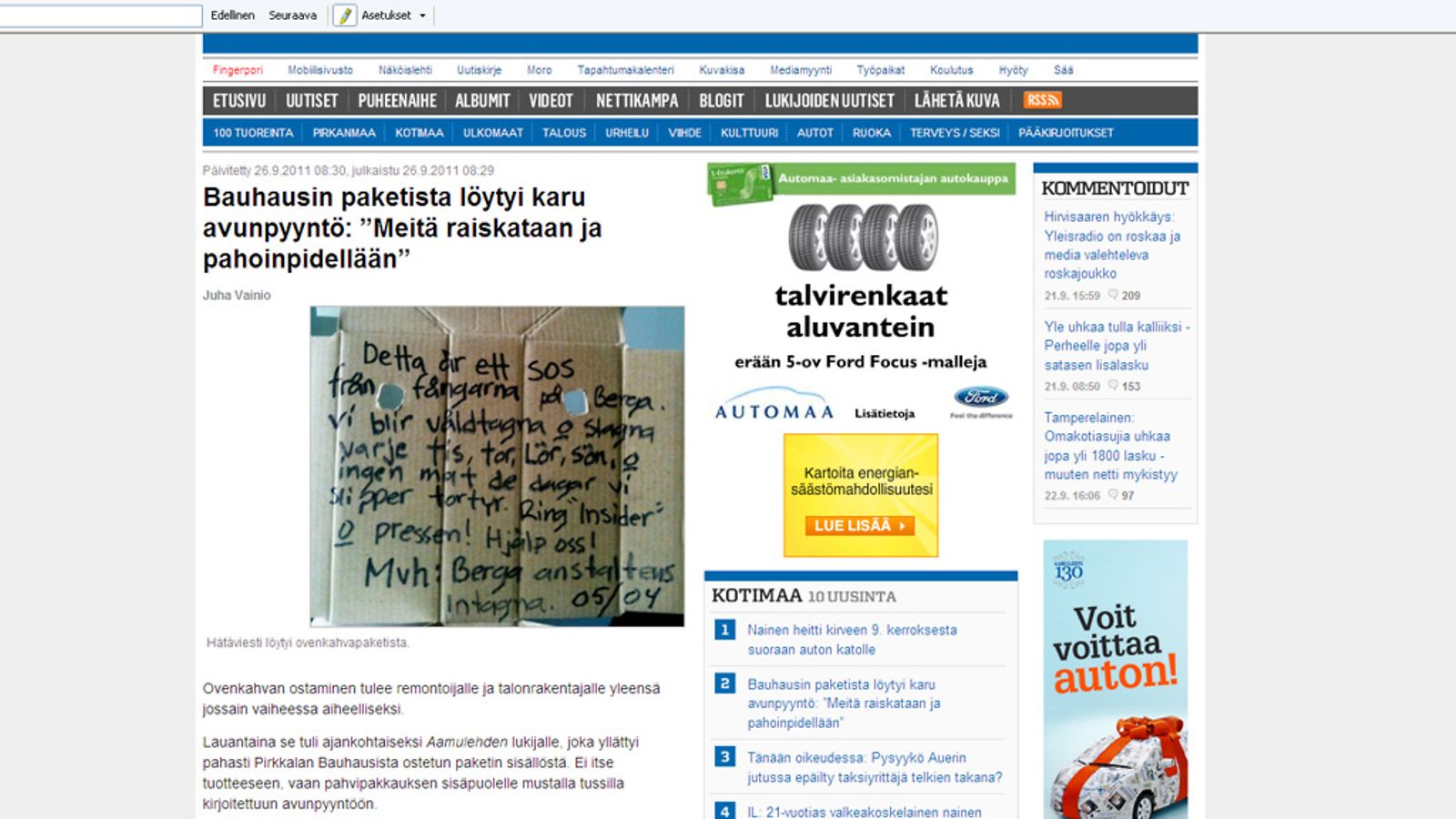The image size is (1456, 819).
Task: Open the Sää weather link
Action: tap(1063, 70)
